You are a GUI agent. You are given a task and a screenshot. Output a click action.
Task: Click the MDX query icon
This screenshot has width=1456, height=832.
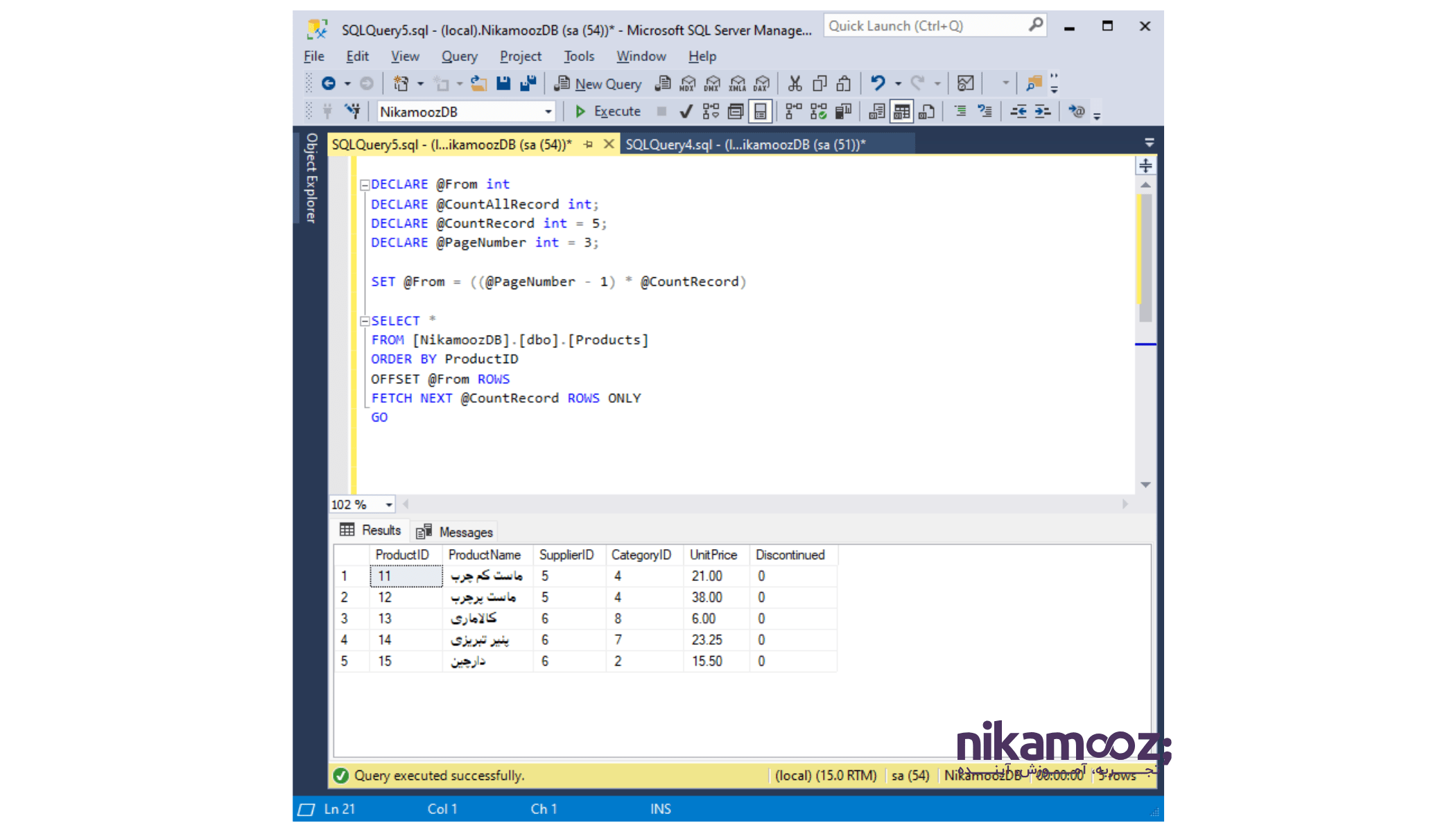click(x=687, y=84)
